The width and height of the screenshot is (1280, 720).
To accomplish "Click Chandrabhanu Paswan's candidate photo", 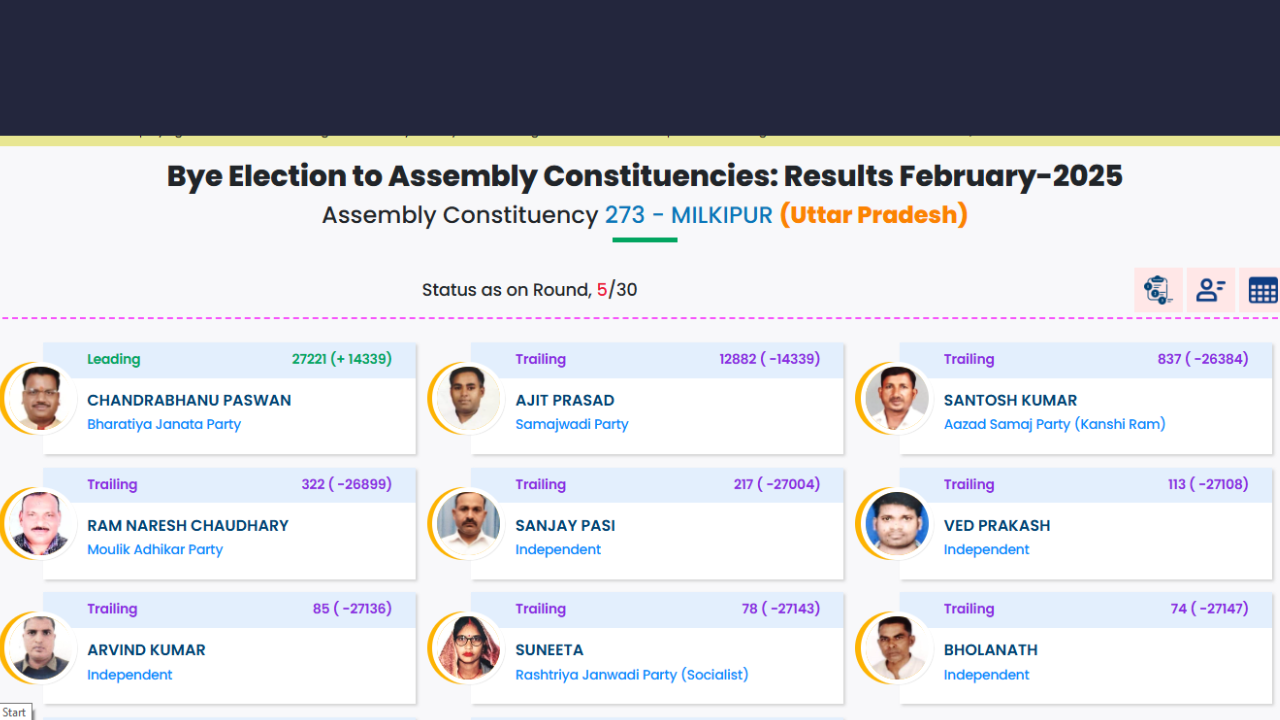I will 40,398.
